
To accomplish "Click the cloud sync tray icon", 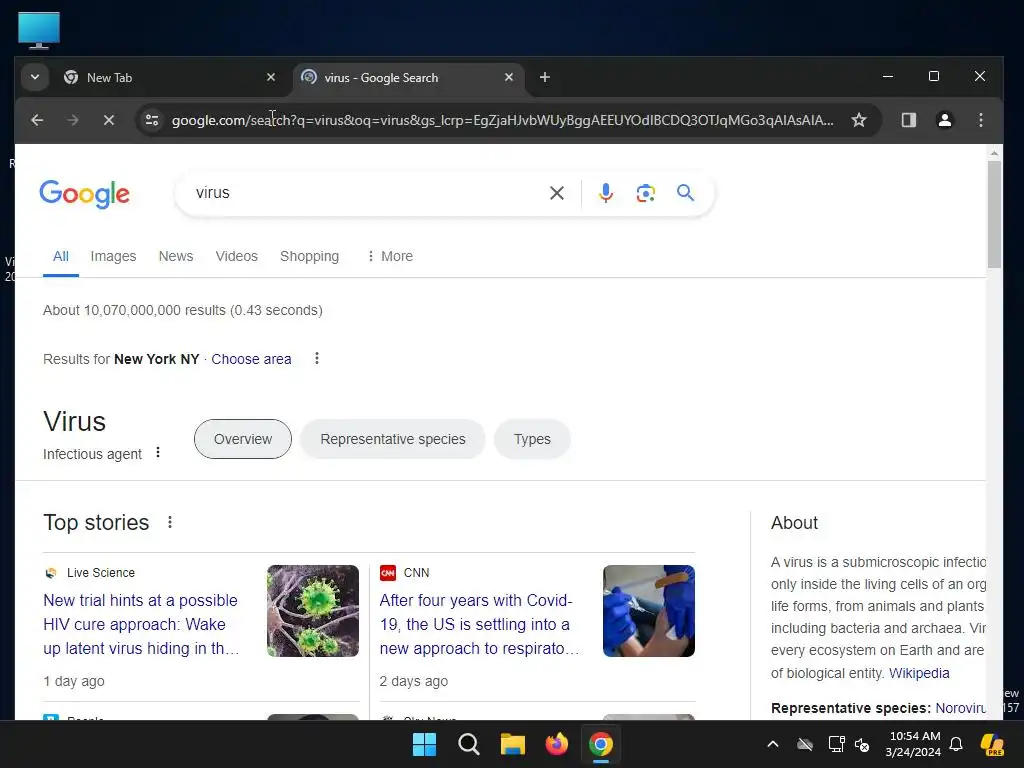I will pyautogui.click(x=805, y=744).
